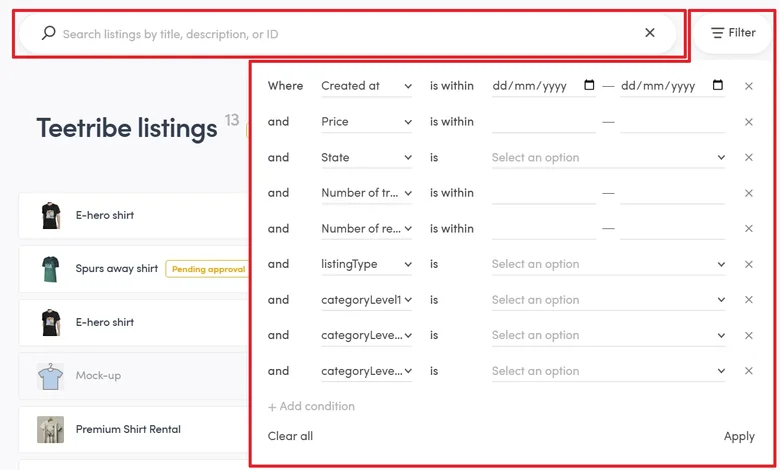Screen dimensions: 780x470
Task: Open the Price field dropdown
Action: (367, 122)
